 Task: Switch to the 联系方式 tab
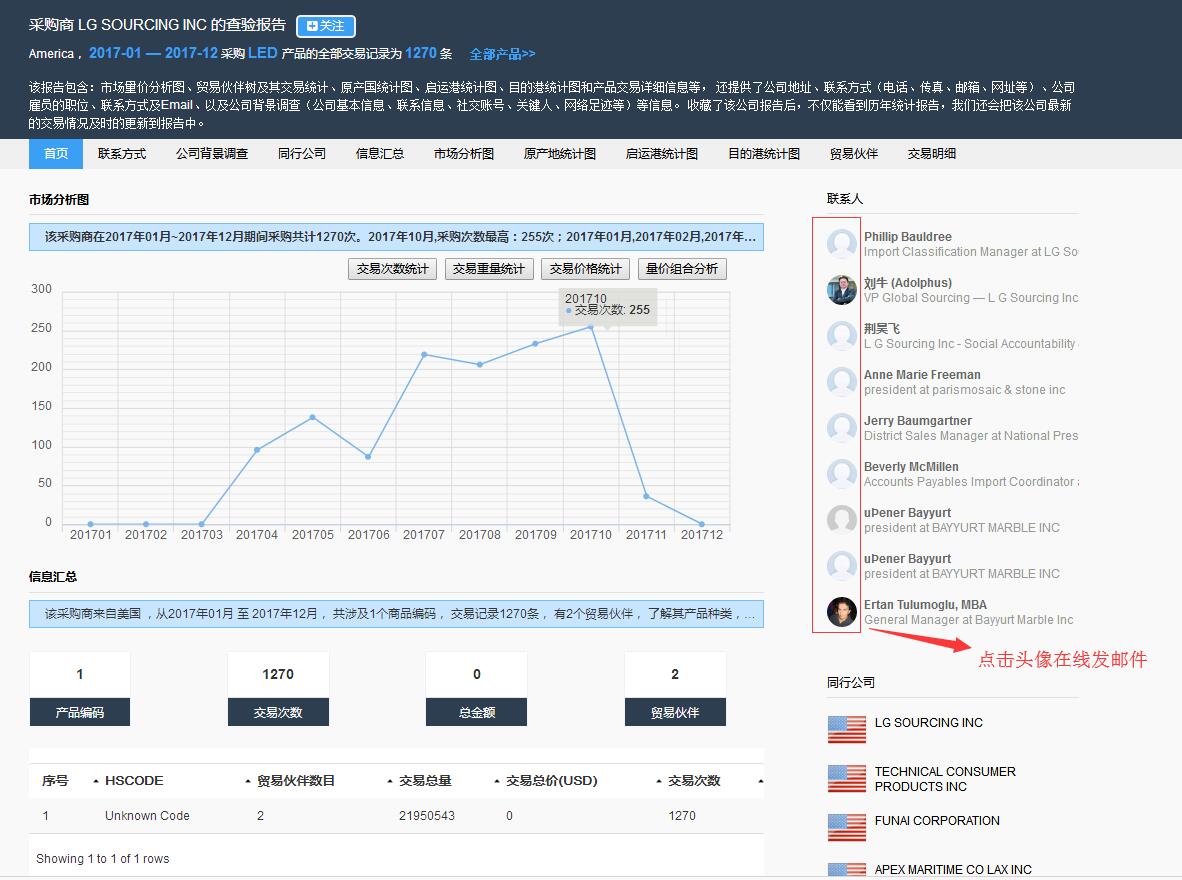coord(121,154)
